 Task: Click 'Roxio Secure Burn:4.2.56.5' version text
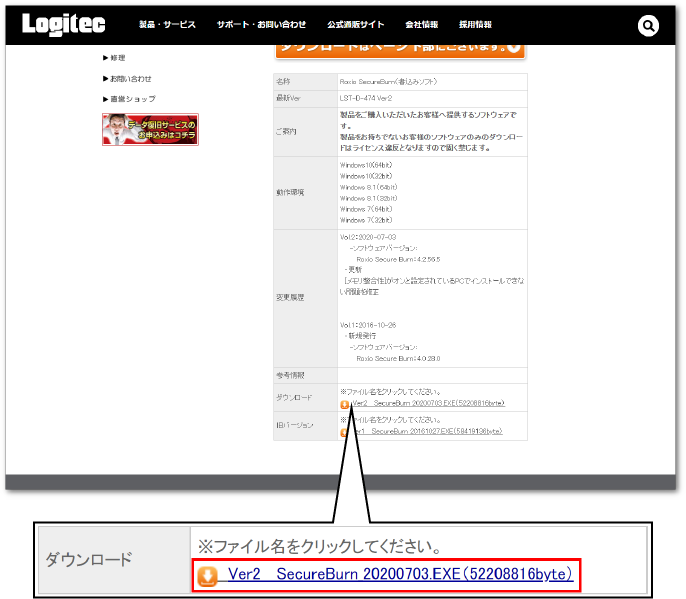pos(398,259)
